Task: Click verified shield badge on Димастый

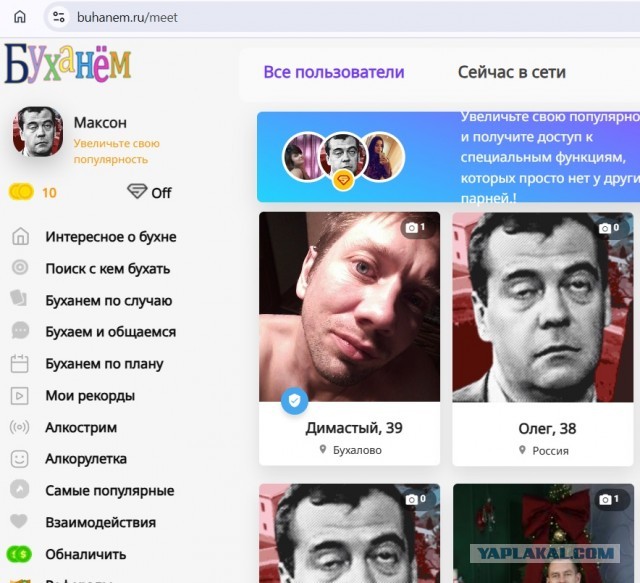Action: click(x=294, y=401)
